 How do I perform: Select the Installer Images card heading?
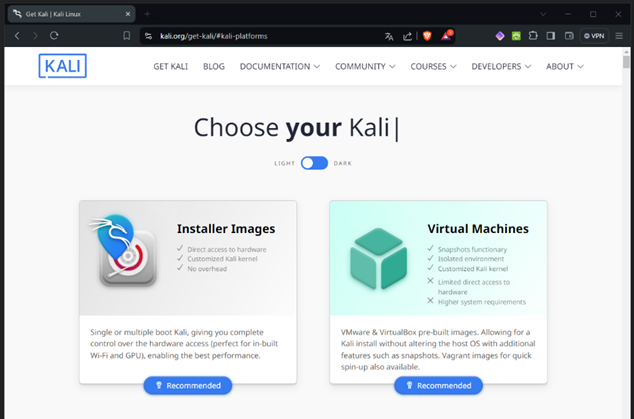tap(225, 228)
